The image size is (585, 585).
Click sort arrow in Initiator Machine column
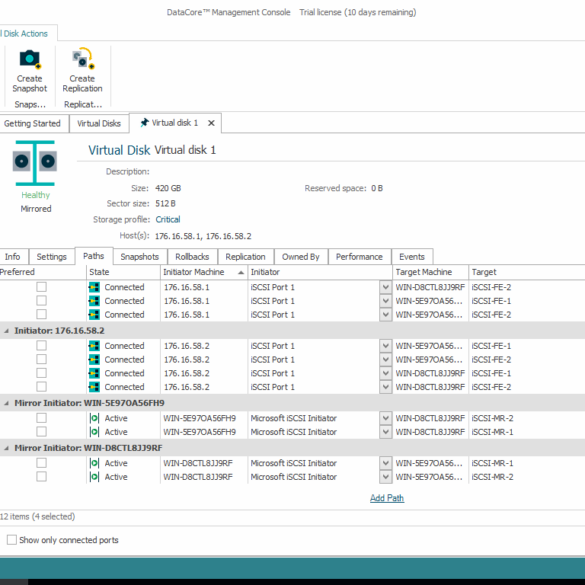pos(241,272)
